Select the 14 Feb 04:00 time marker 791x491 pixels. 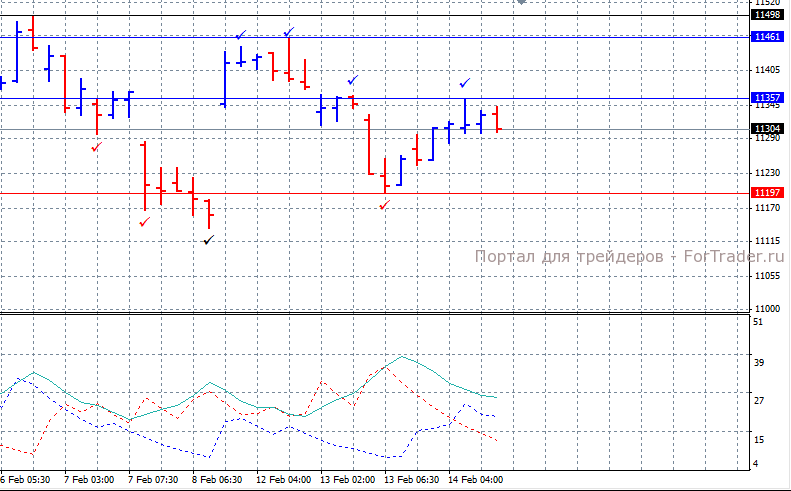[x=476, y=480]
